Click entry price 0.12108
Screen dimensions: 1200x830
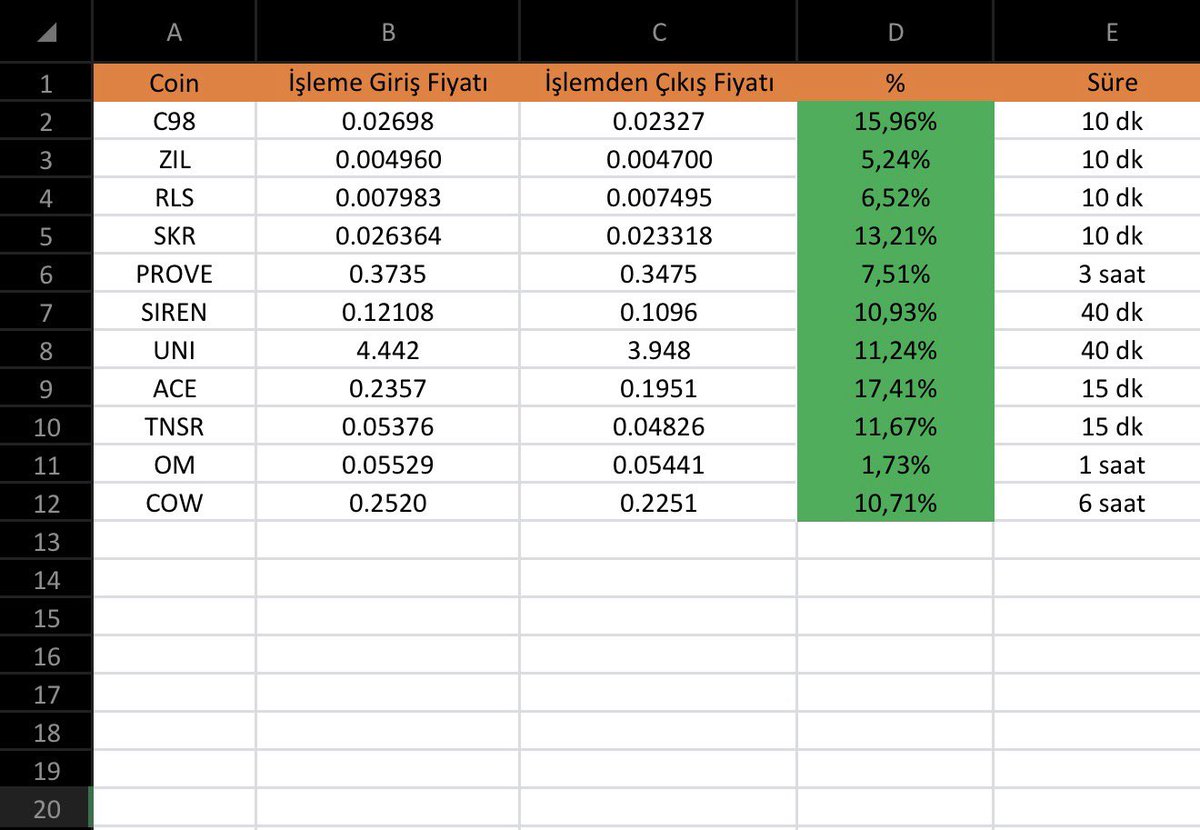point(388,312)
